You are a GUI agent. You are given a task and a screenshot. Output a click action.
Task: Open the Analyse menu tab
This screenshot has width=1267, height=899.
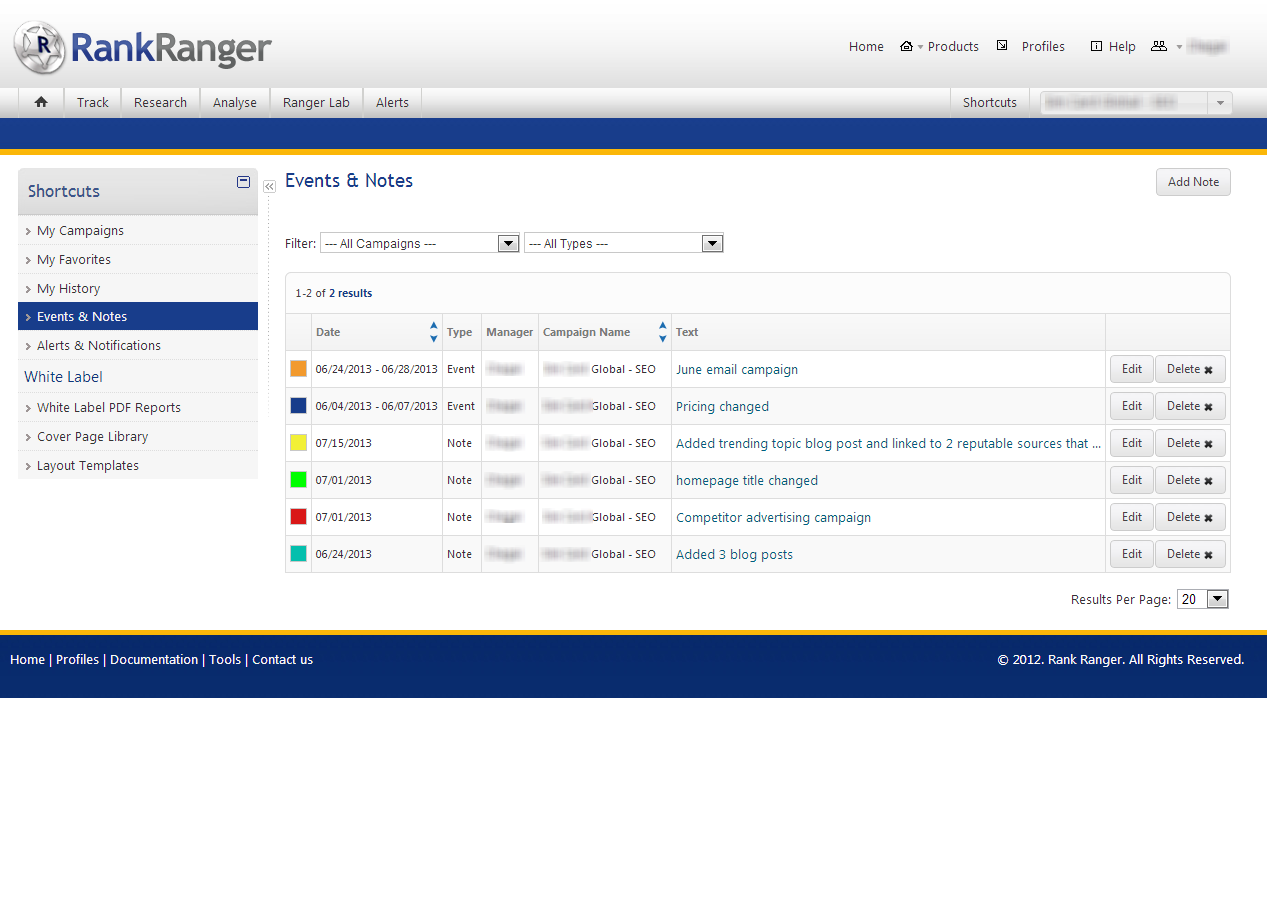click(x=235, y=102)
